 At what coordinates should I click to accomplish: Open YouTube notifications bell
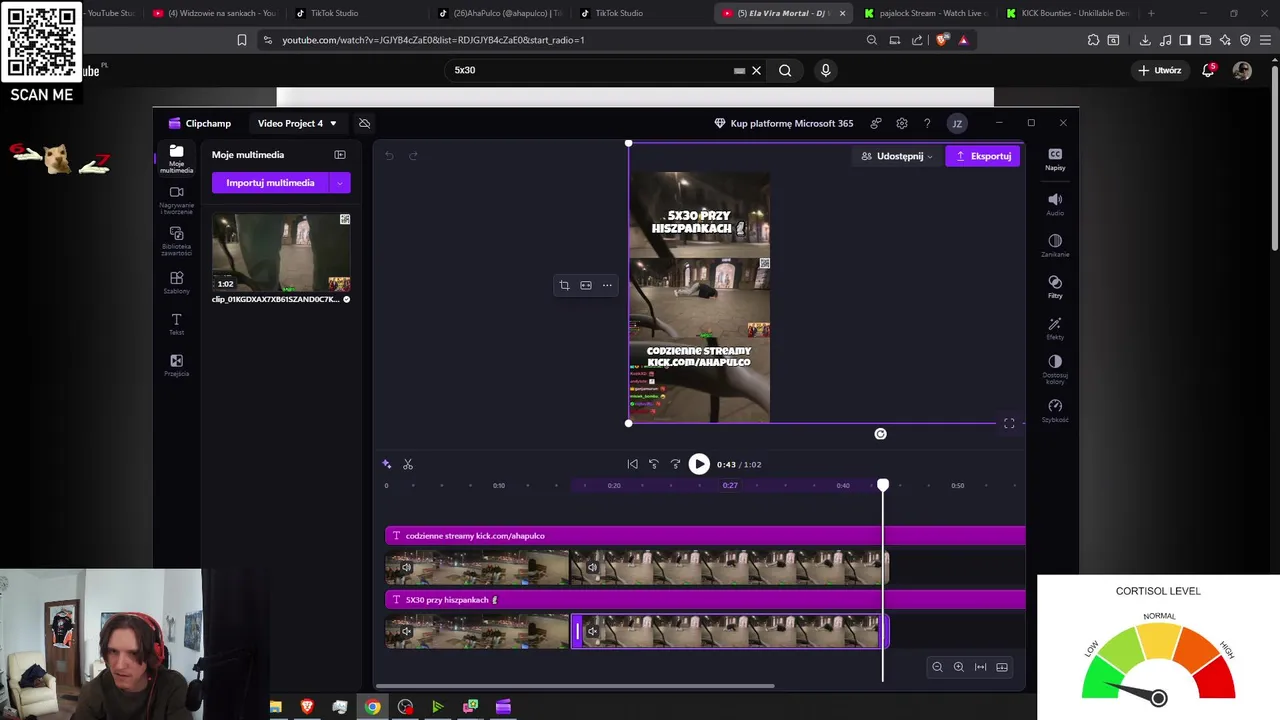click(1208, 70)
